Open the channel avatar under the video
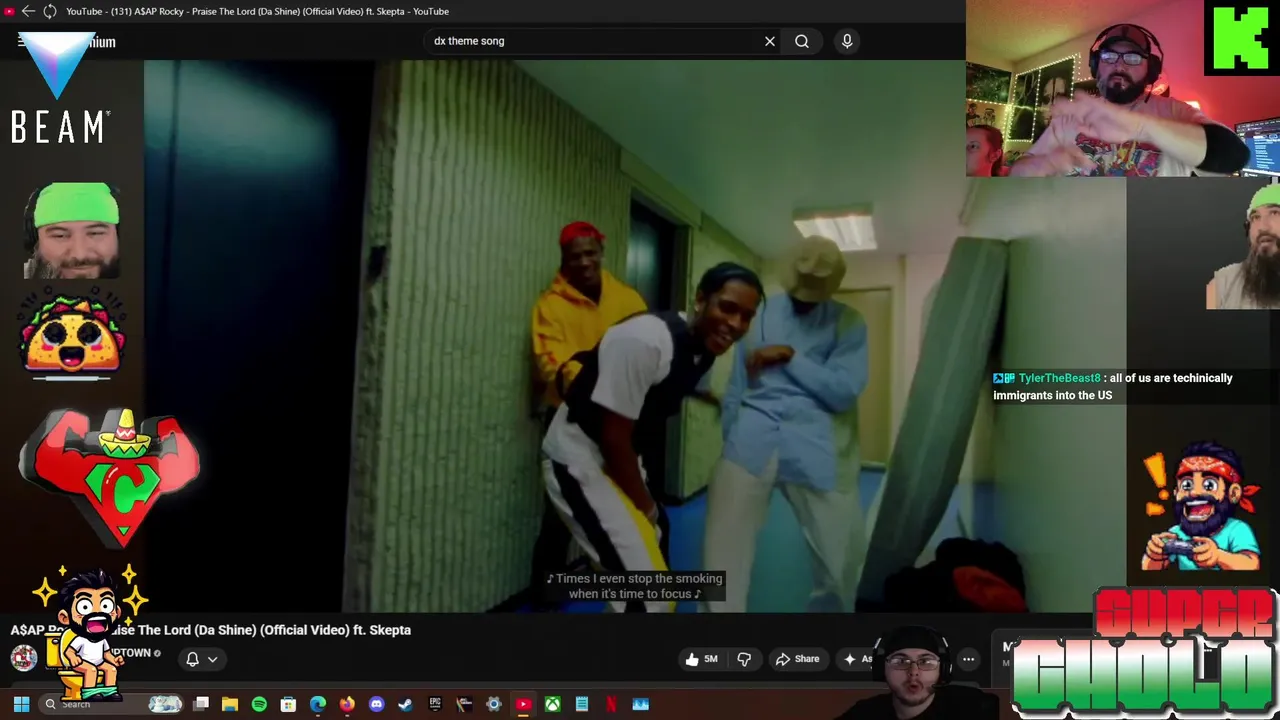The width and height of the screenshot is (1280, 720). [24, 657]
